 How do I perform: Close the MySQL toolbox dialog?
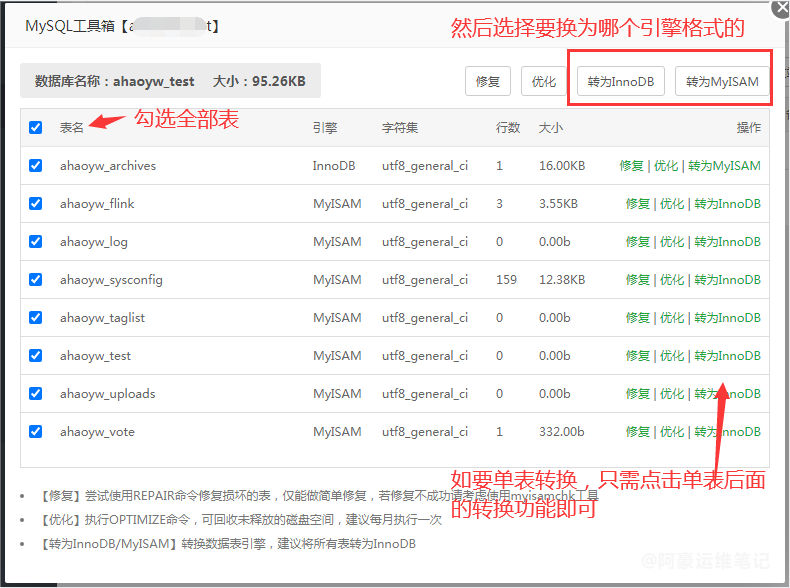tap(780, 8)
